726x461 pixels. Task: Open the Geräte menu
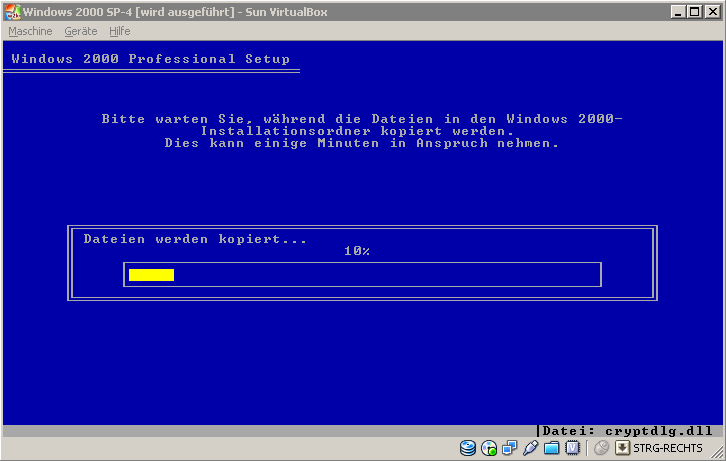[x=81, y=31]
